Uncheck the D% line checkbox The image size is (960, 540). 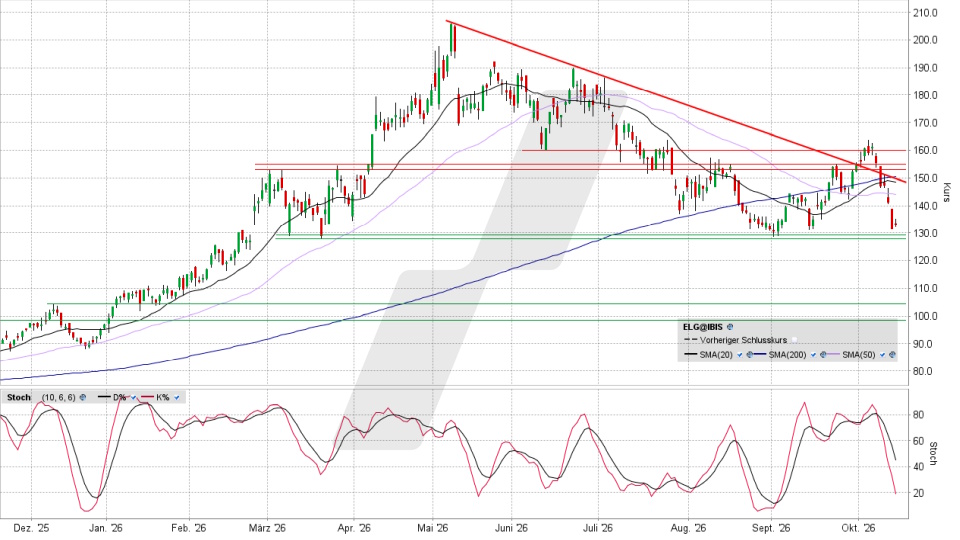(x=133, y=397)
